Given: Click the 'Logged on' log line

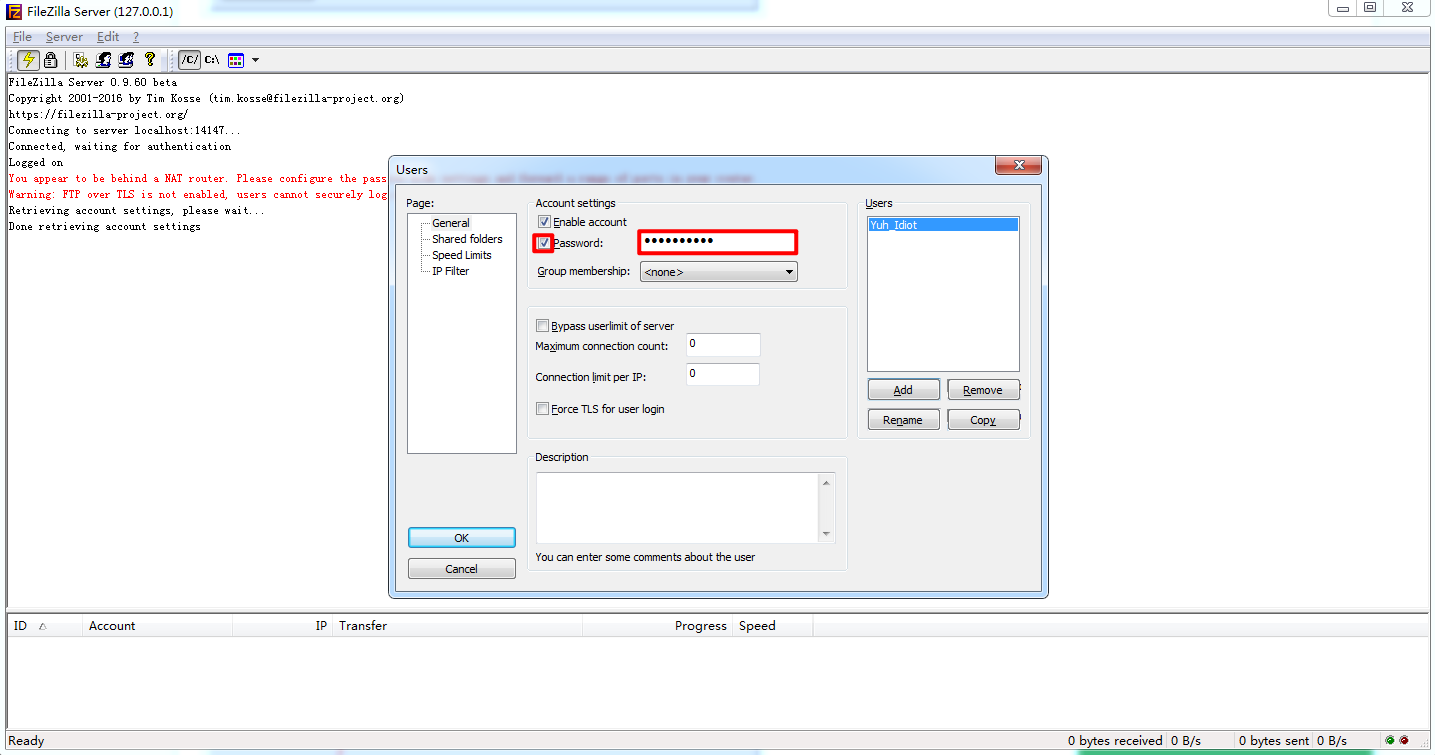Looking at the screenshot, I should coord(36,163).
